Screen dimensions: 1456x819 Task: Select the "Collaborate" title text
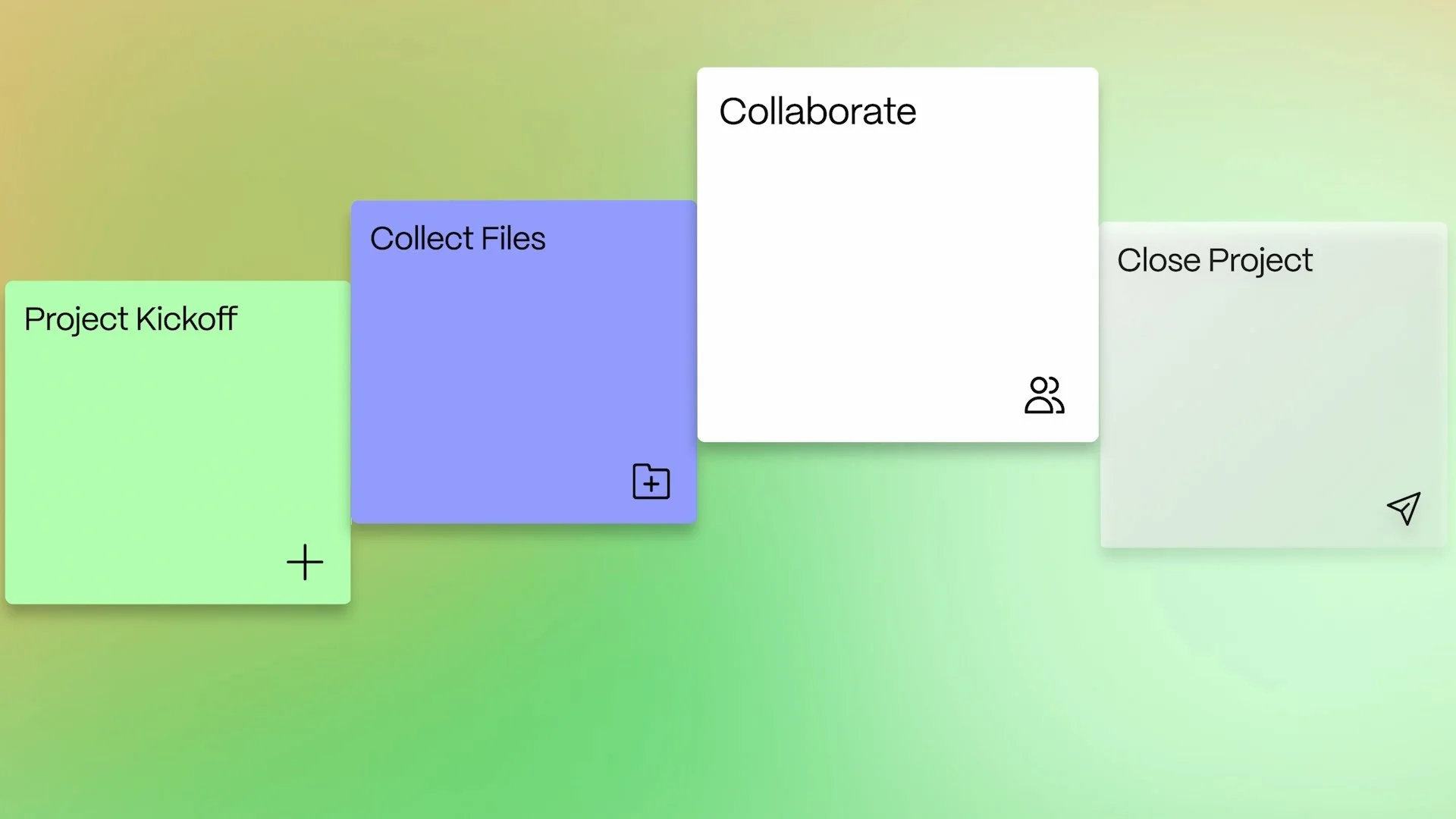coord(817,111)
